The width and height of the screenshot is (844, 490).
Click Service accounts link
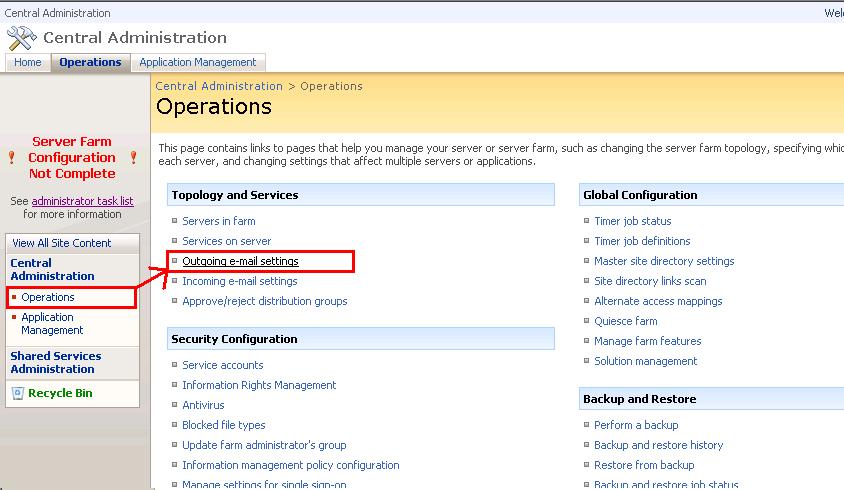(222, 365)
